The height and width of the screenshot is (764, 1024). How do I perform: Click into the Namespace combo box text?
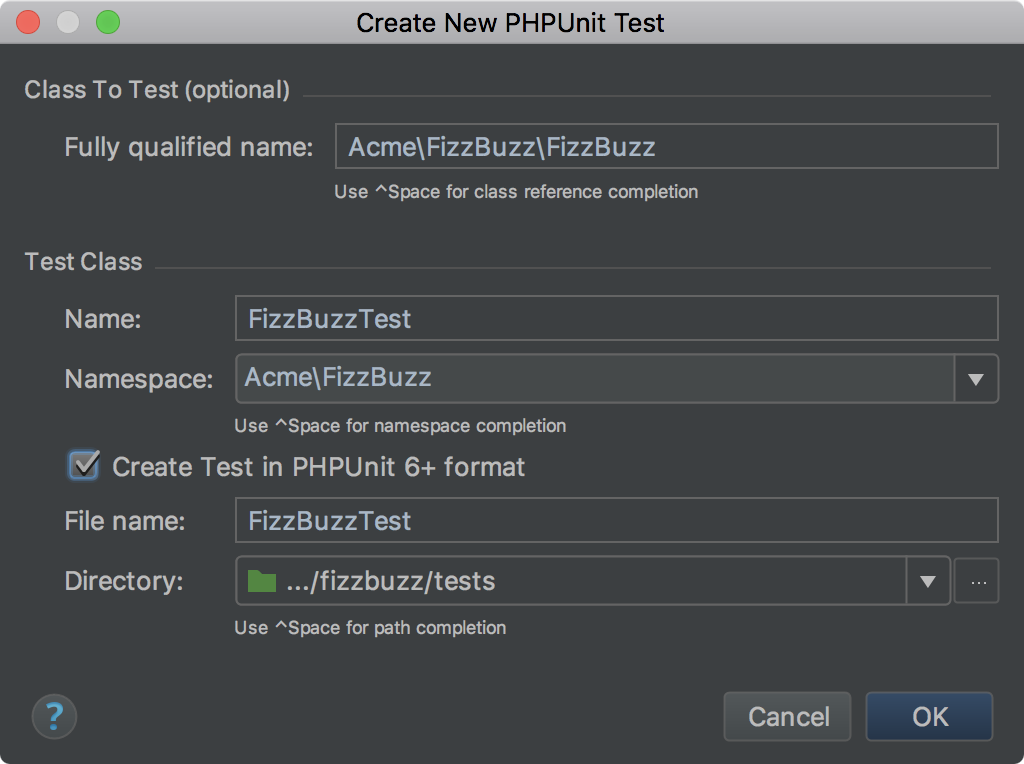pyautogui.click(x=590, y=378)
